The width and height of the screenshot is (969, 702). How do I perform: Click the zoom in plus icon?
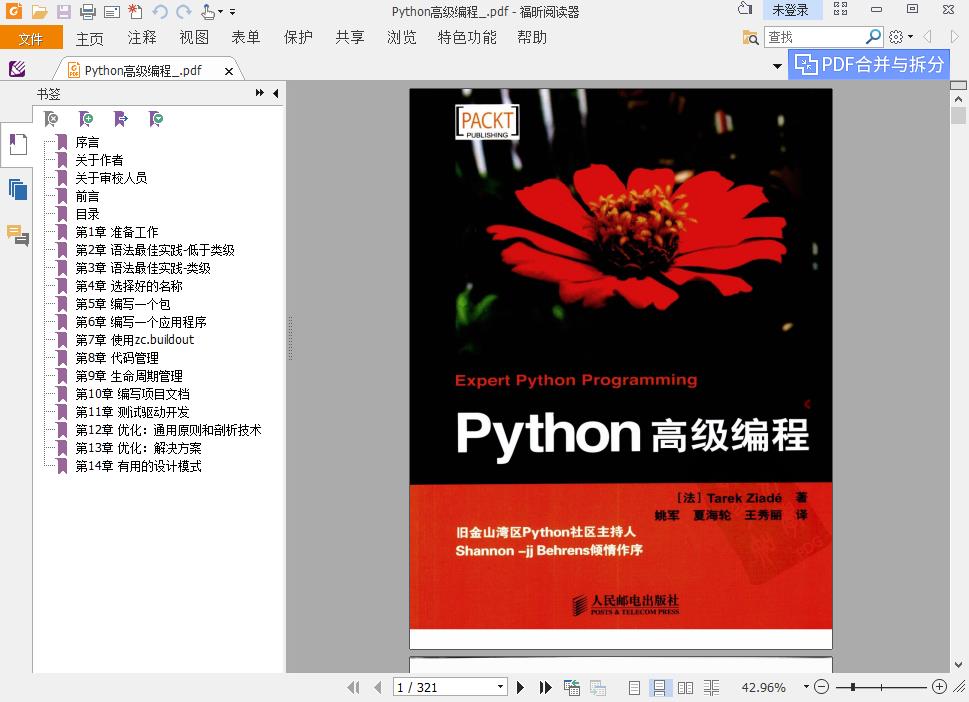939,687
